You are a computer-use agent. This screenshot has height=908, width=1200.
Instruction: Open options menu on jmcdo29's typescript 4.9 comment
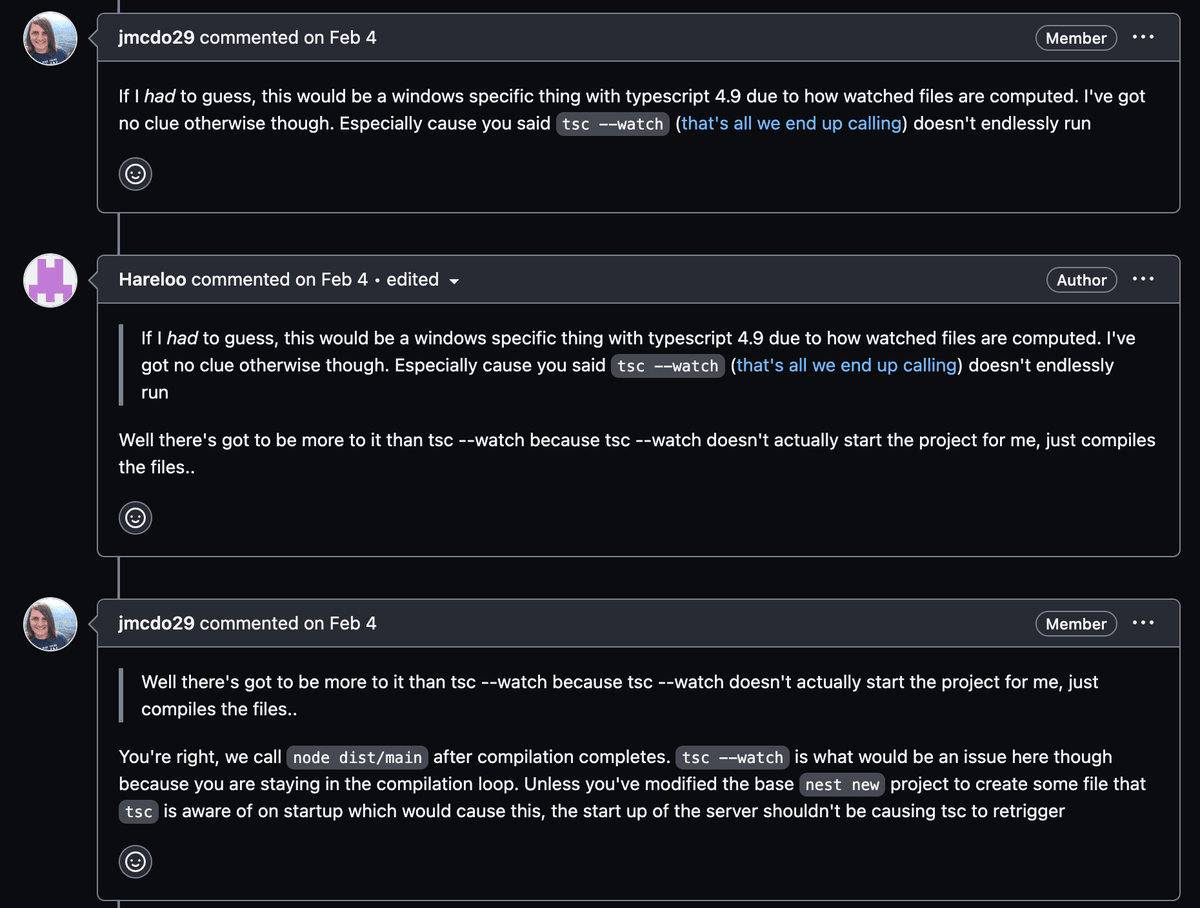(x=1142, y=38)
